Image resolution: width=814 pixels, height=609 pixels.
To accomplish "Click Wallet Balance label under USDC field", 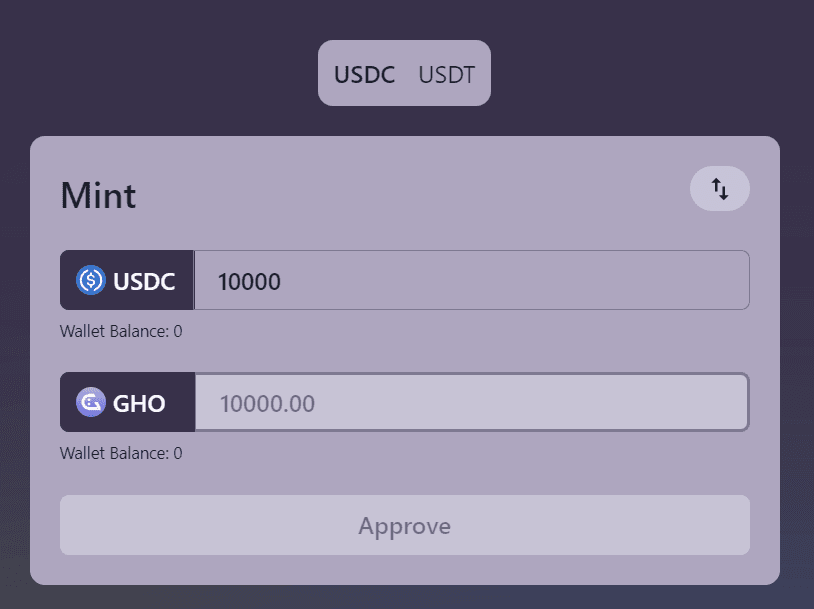I will (x=115, y=331).
